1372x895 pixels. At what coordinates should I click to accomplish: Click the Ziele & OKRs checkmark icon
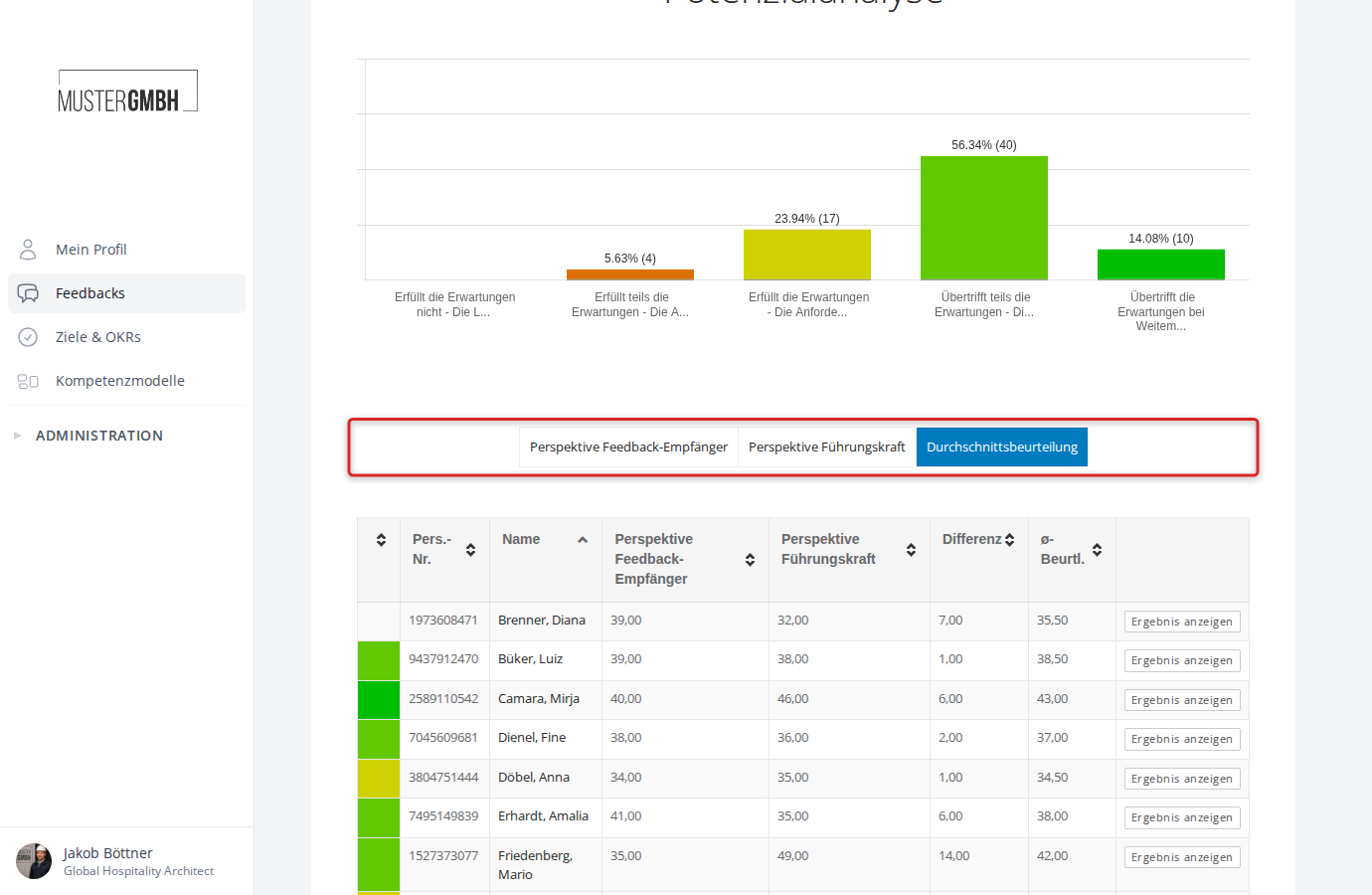pos(28,337)
